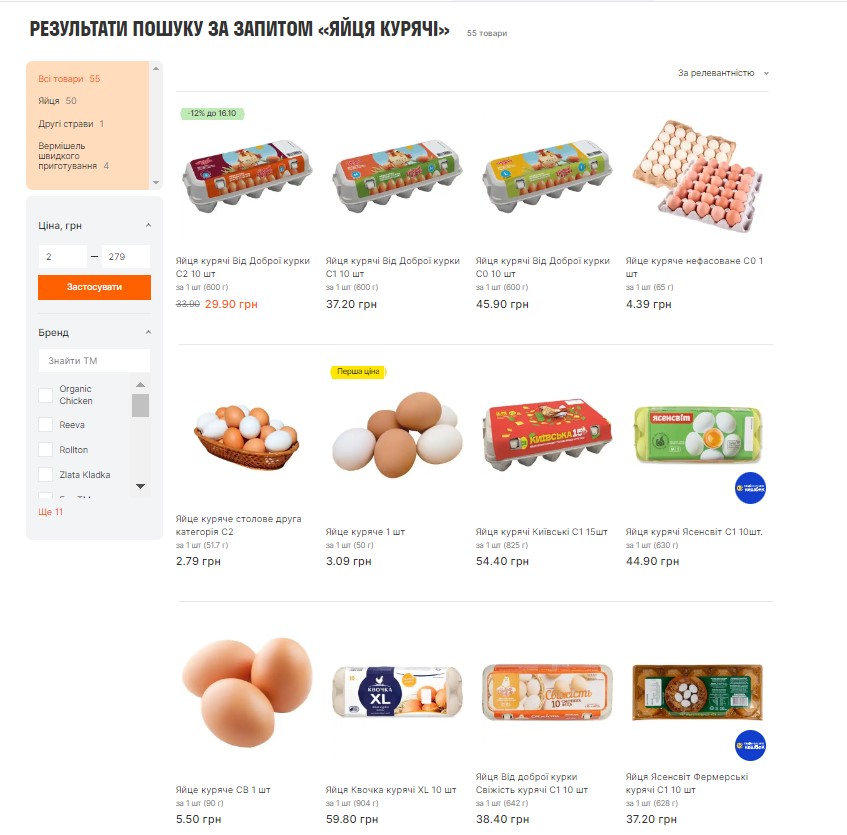
Task: Click the blue badge on Ясенсвіт С1 10шт product
Action: (750, 488)
